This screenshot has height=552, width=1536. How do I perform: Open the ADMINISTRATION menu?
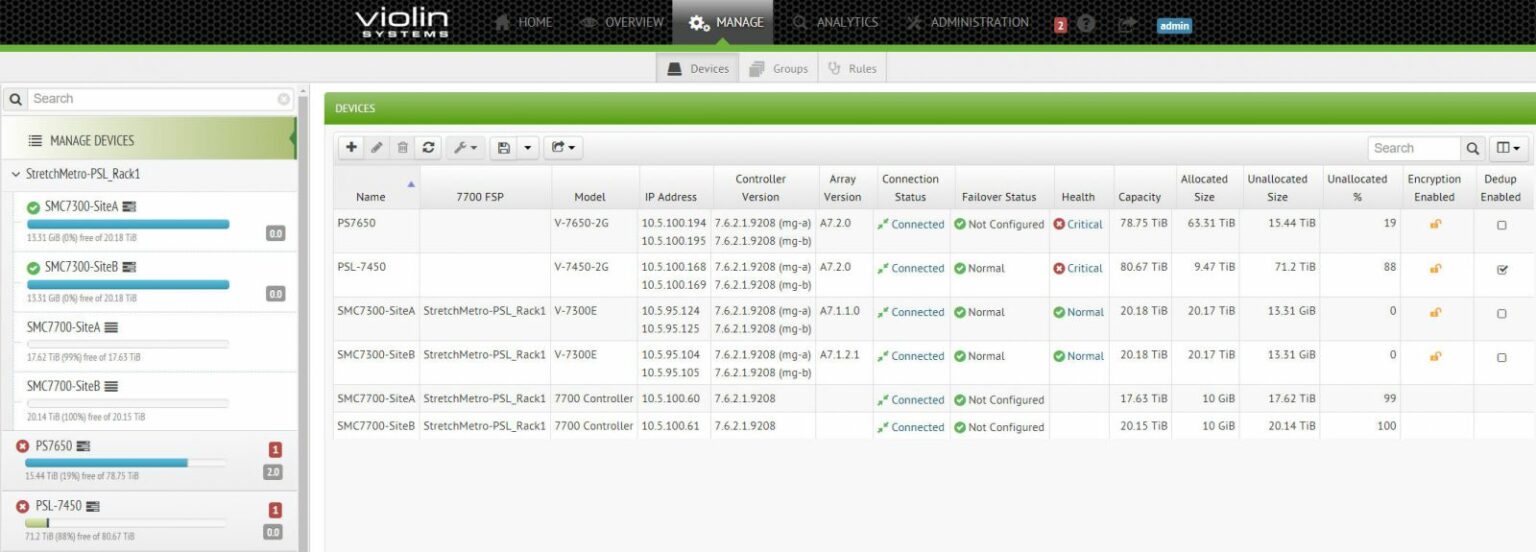point(967,22)
